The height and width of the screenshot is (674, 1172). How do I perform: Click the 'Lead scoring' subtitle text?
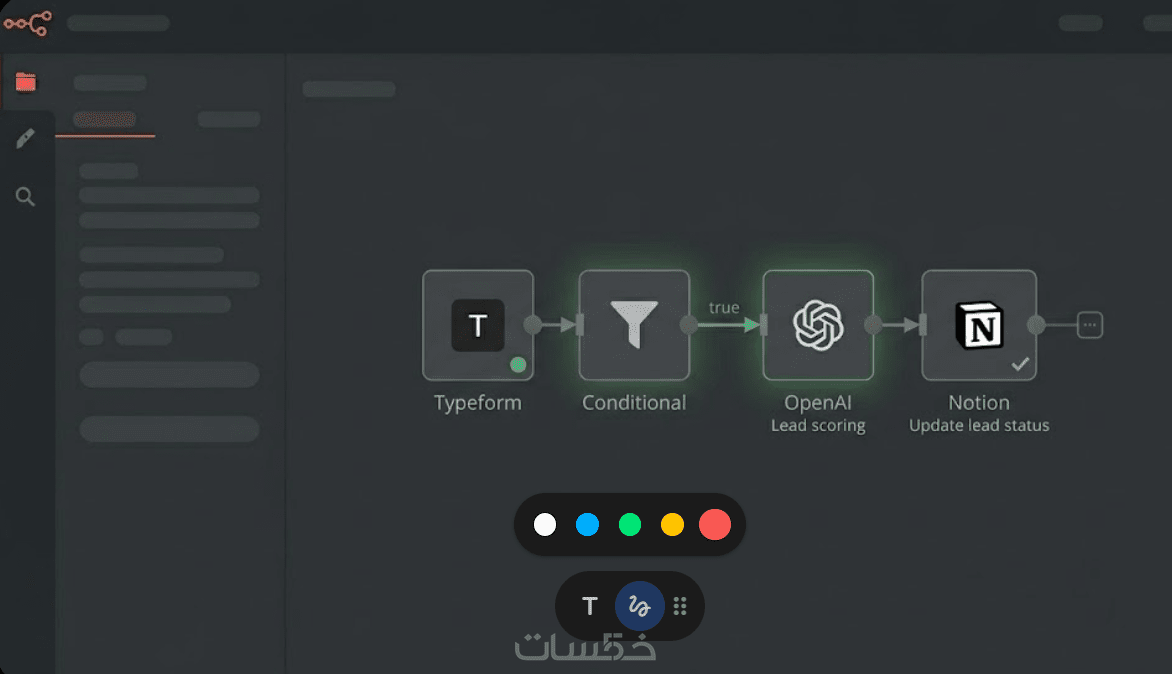(818, 426)
